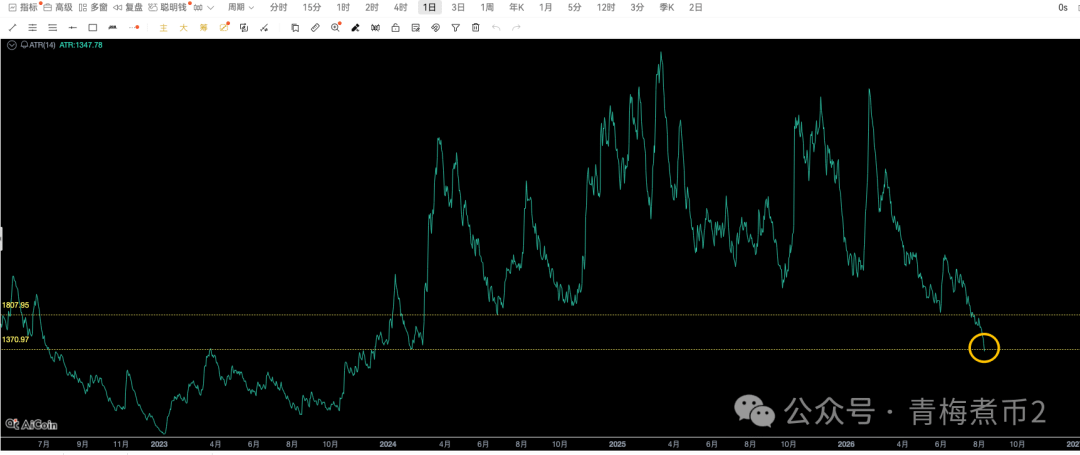Image resolution: width=1080 pixels, height=455 pixels.
Task: Switch to the 2时 timeframe
Action: [371, 8]
